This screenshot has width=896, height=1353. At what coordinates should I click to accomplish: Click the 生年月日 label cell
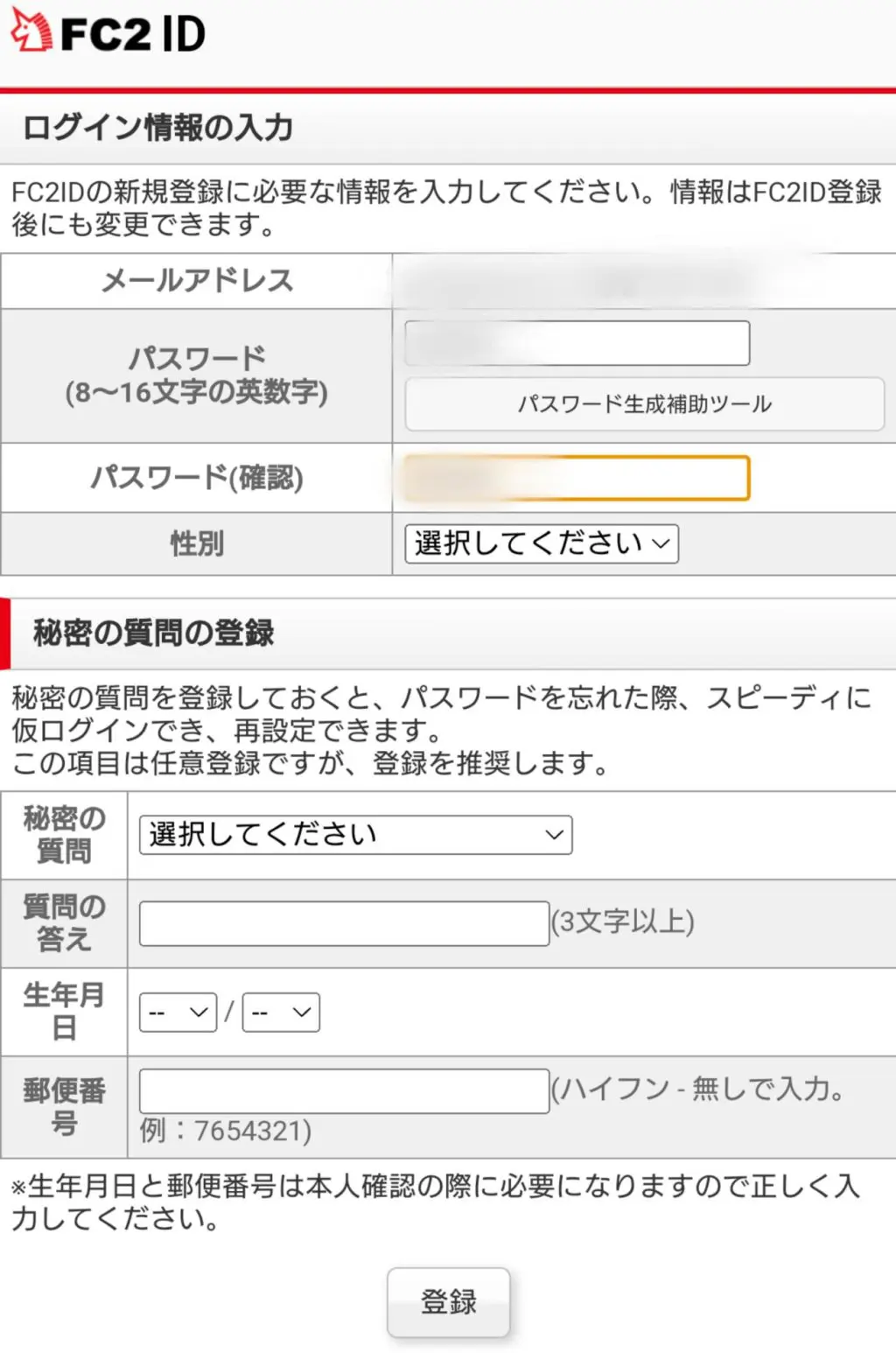[64, 1012]
